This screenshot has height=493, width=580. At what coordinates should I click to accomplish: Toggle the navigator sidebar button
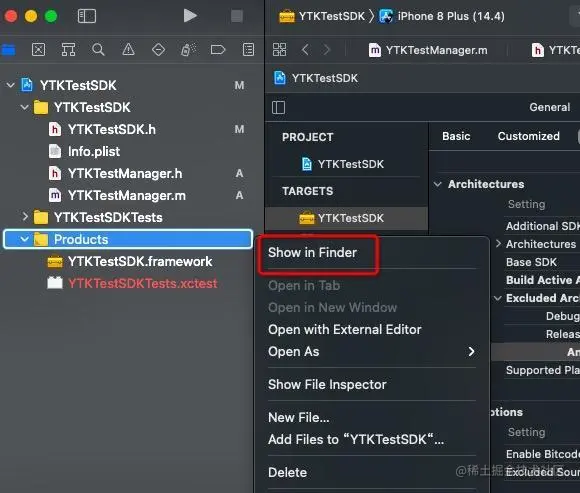(87, 16)
